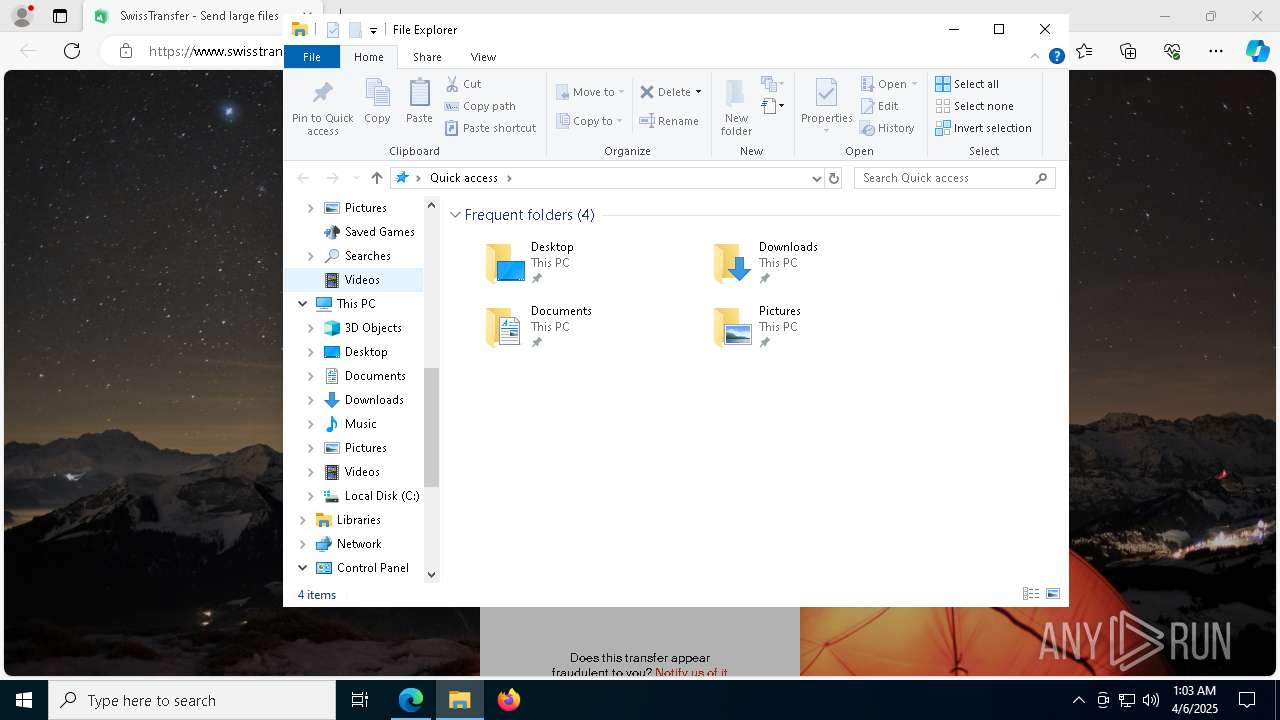Click navigation pane scrollbar down arrow
This screenshot has width=1280, height=720.
432,574
